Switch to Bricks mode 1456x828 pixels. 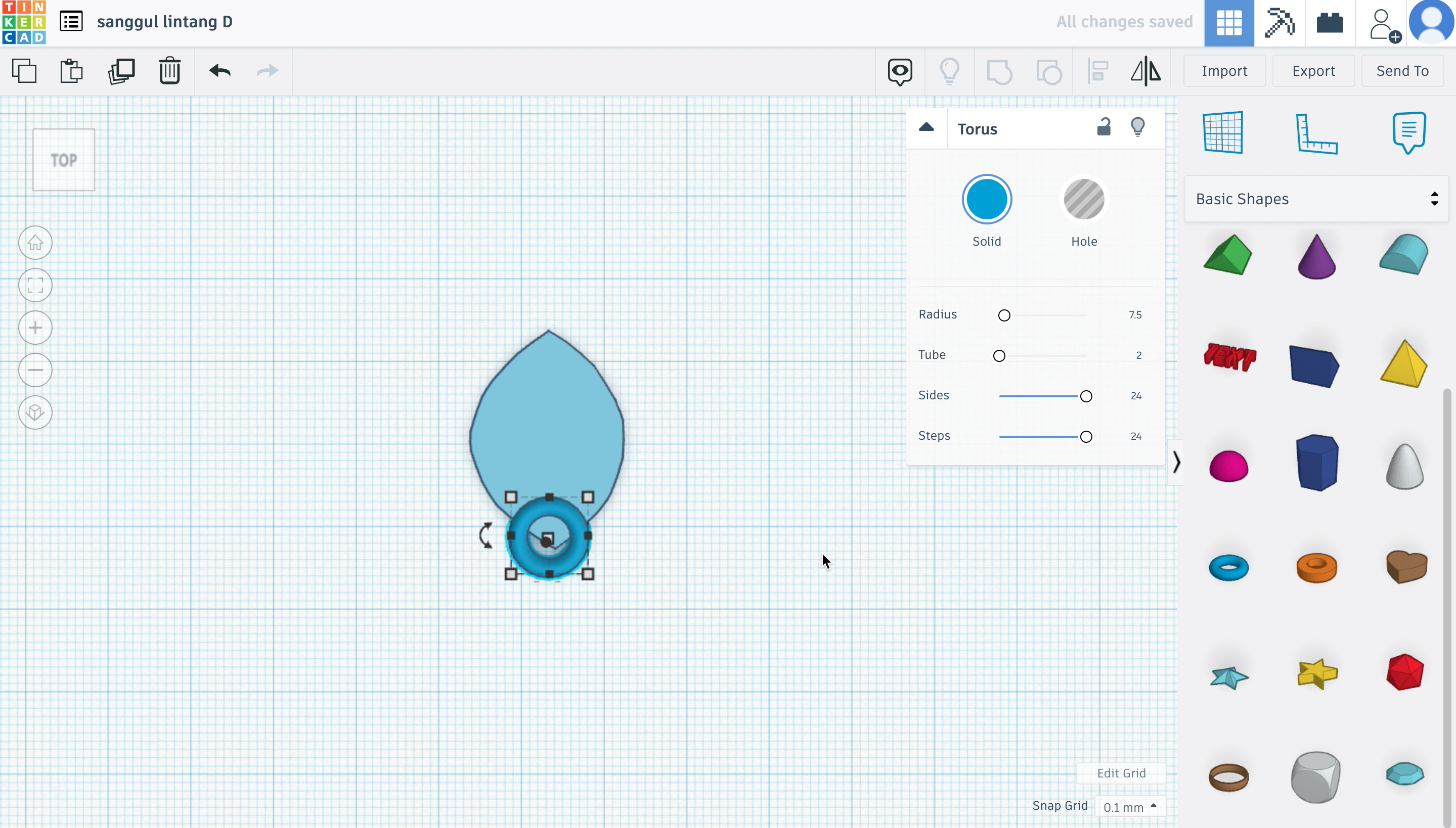coord(1330,23)
